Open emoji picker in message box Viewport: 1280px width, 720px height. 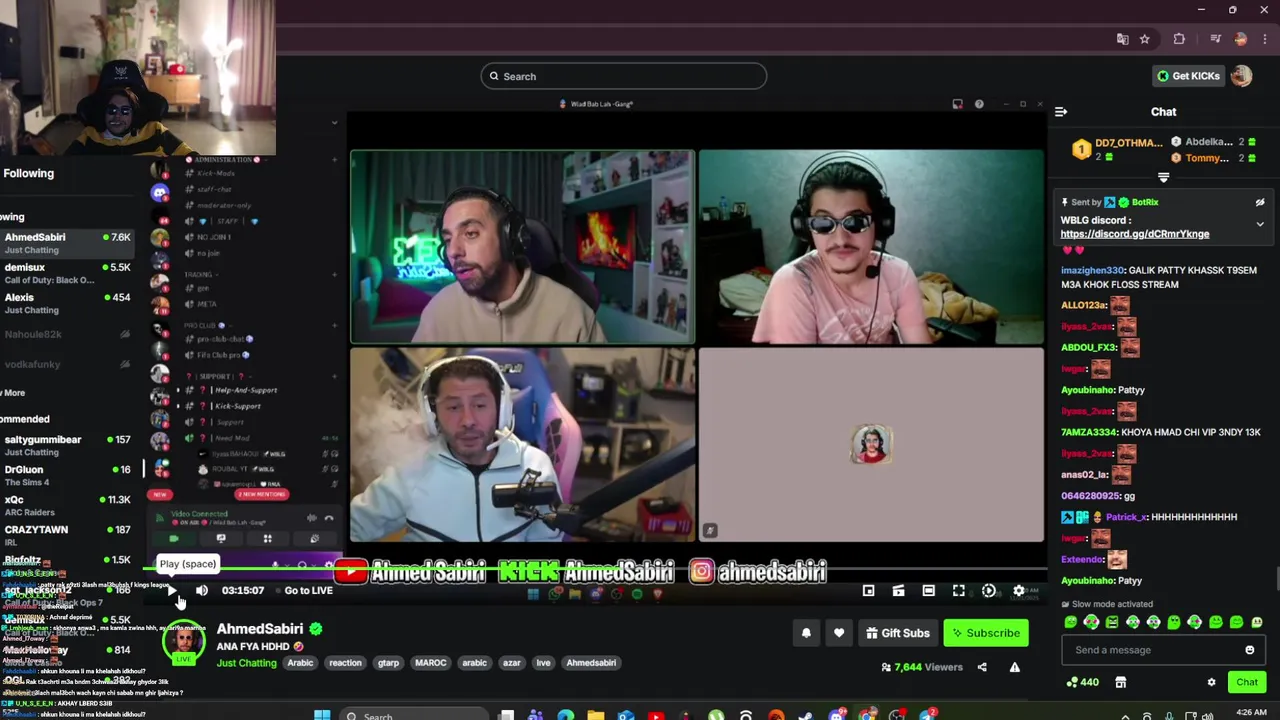[x=1249, y=650]
